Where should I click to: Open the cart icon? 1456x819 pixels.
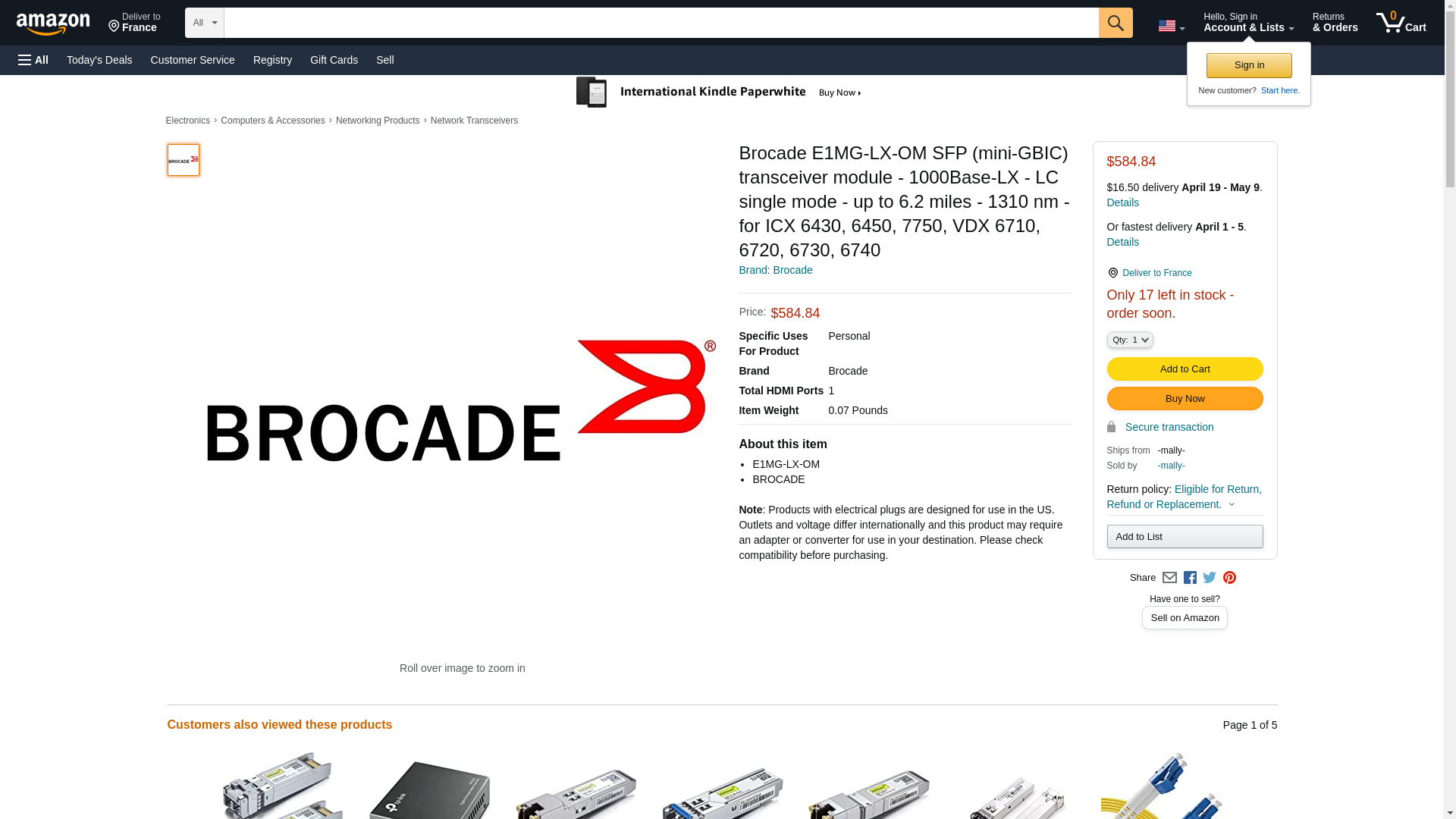1401,23
